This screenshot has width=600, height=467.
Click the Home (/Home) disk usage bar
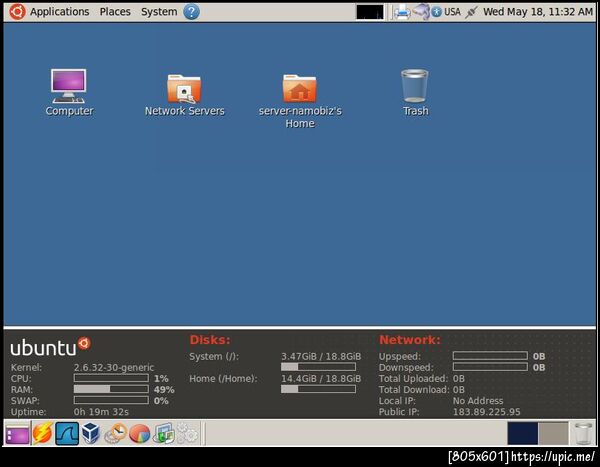tap(318, 389)
